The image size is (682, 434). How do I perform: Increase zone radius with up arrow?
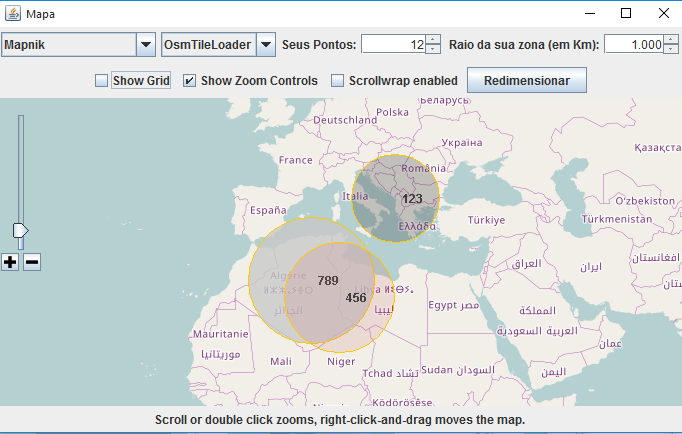[x=672, y=39]
